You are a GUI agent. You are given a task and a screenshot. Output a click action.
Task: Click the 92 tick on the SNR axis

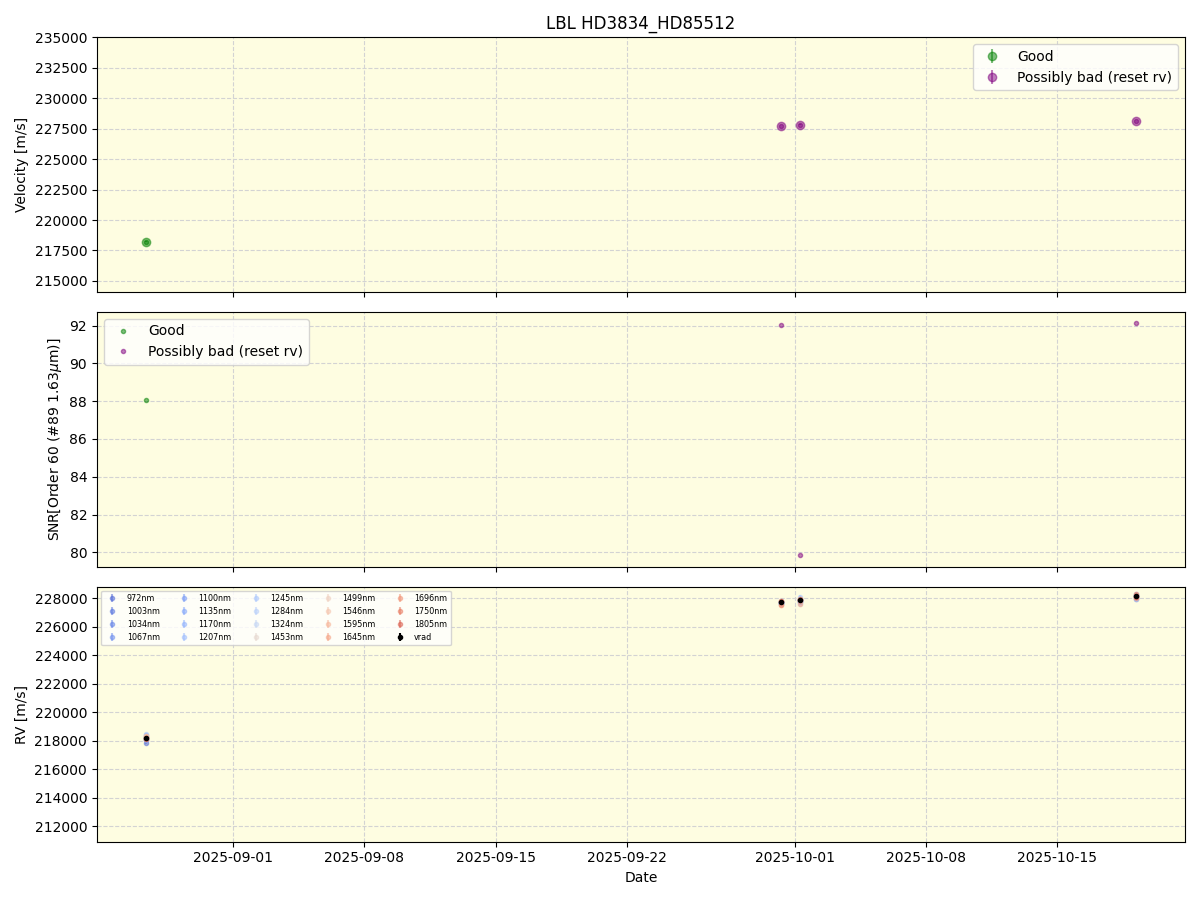click(80, 326)
